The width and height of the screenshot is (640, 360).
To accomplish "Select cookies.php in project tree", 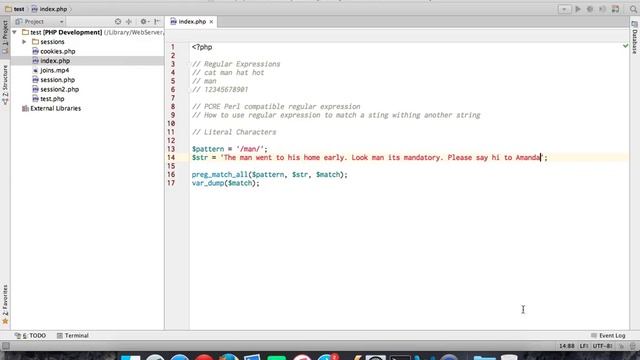I will [x=58, y=51].
